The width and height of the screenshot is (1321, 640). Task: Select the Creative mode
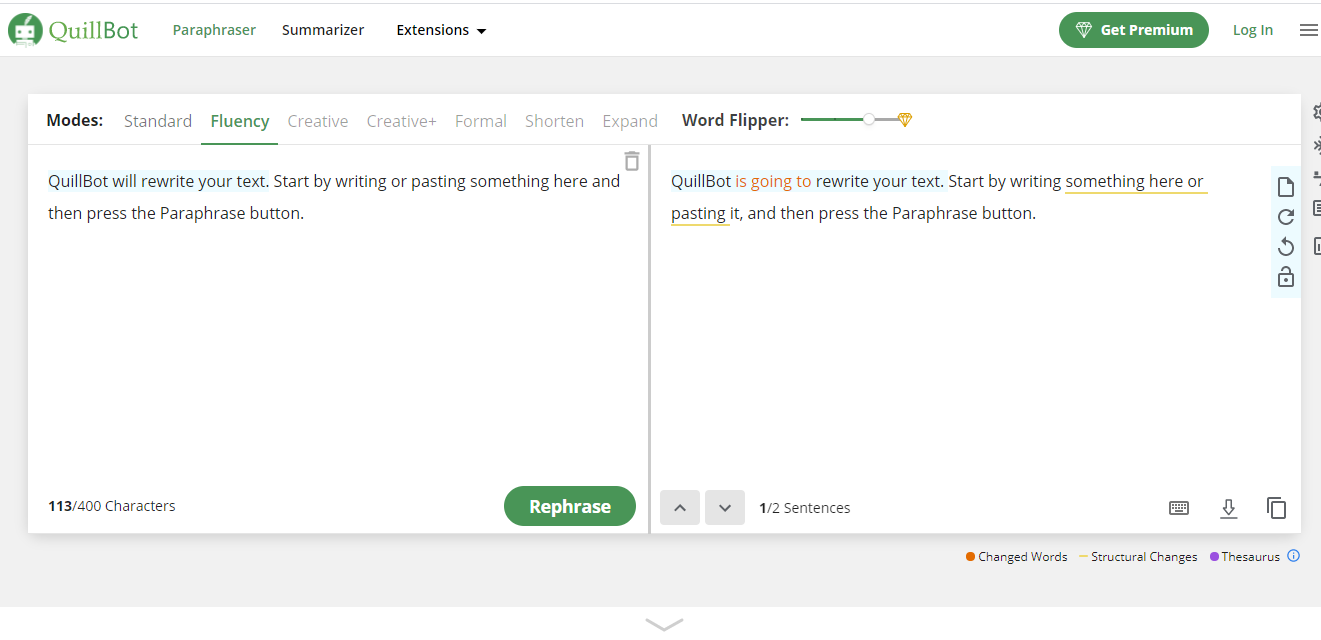click(318, 121)
